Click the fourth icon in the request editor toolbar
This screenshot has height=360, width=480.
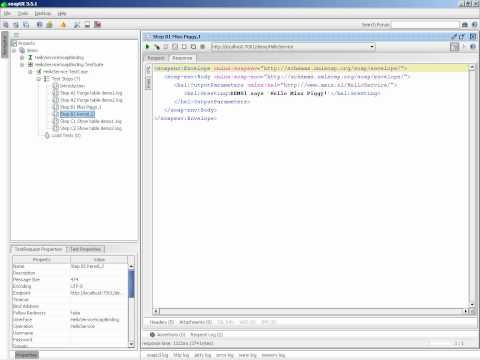click(x=175, y=47)
